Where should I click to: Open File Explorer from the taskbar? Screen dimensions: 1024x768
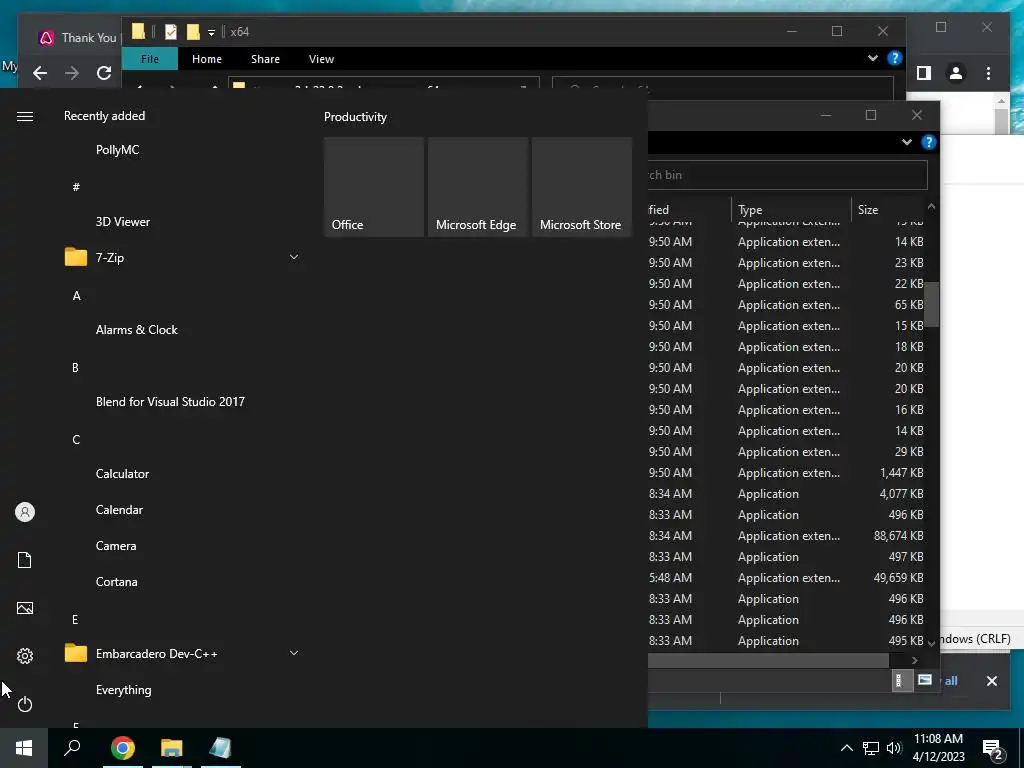click(172, 748)
